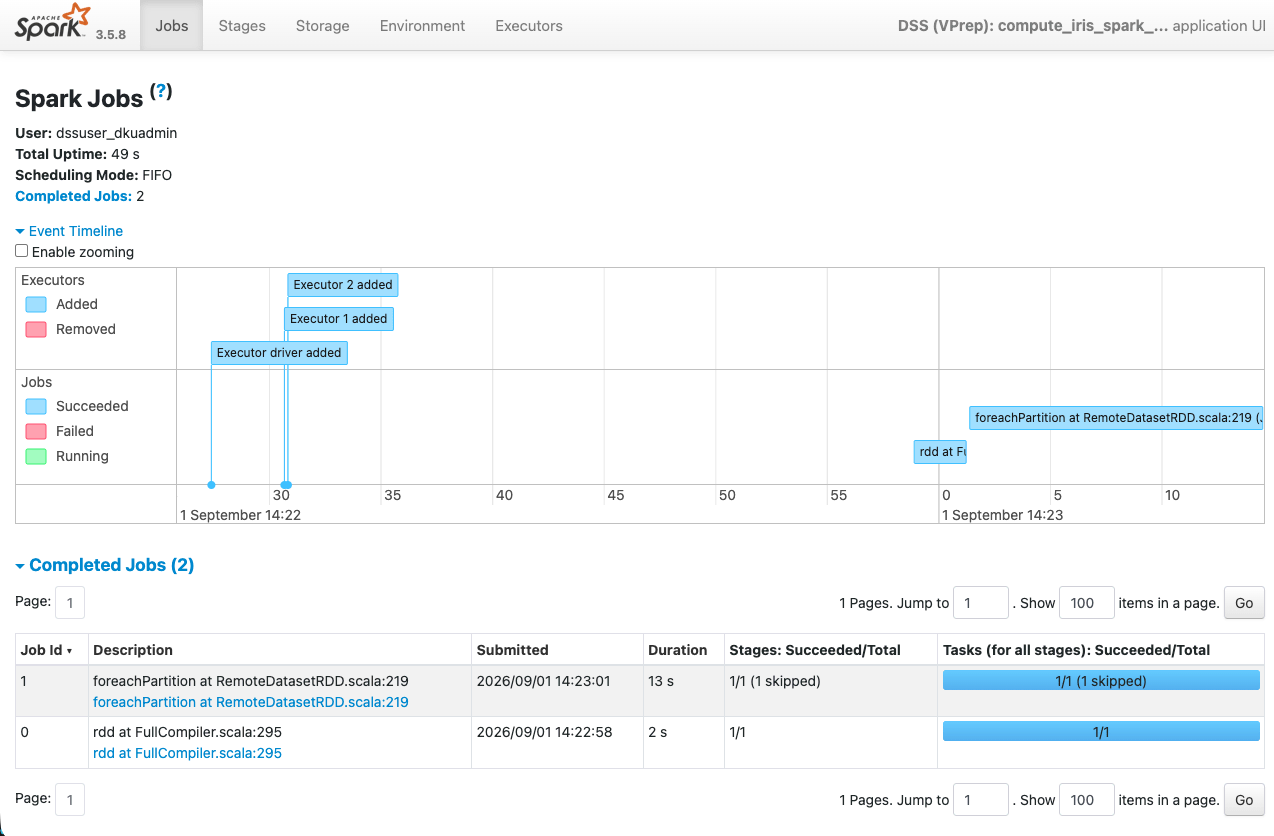Viewport: 1274px width, 836px height.
Task: Click the blue Added executors legend swatch
Action: pyautogui.click(x=36, y=304)
